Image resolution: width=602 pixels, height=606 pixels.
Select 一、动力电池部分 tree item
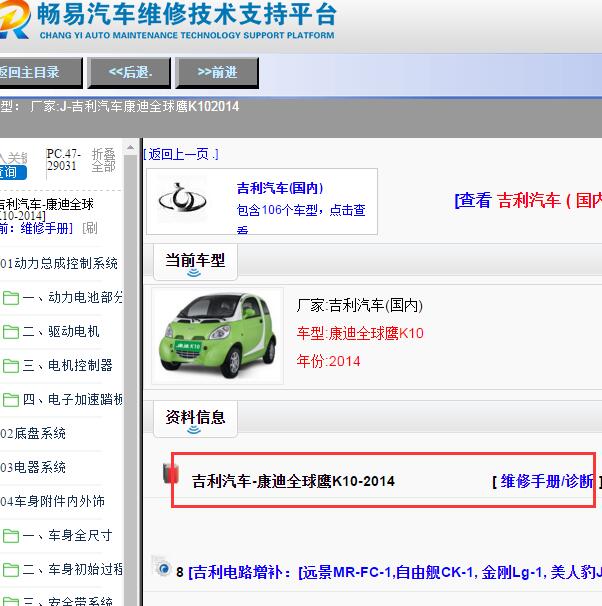72,297
